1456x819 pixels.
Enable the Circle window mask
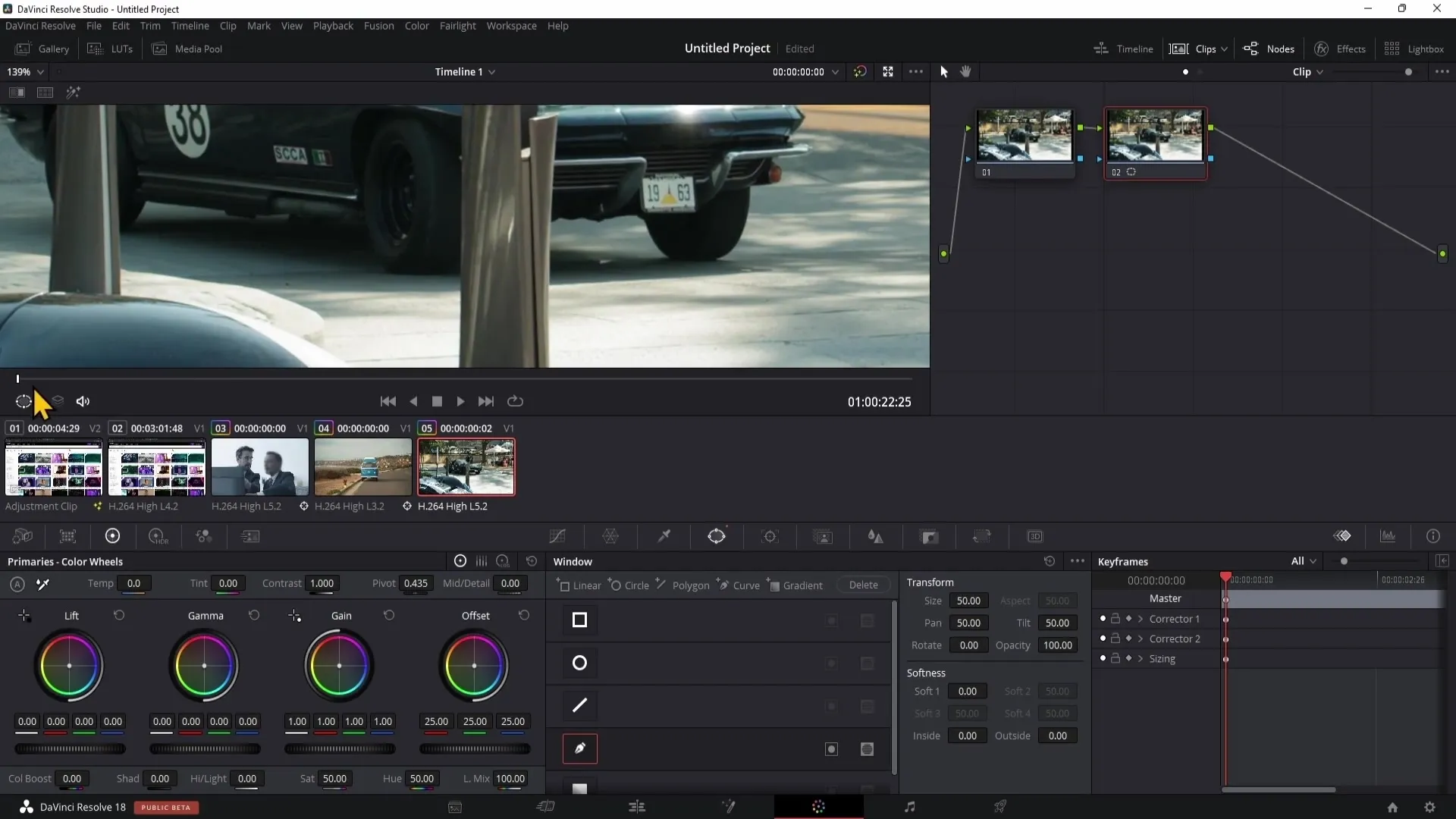click(579, 662)
